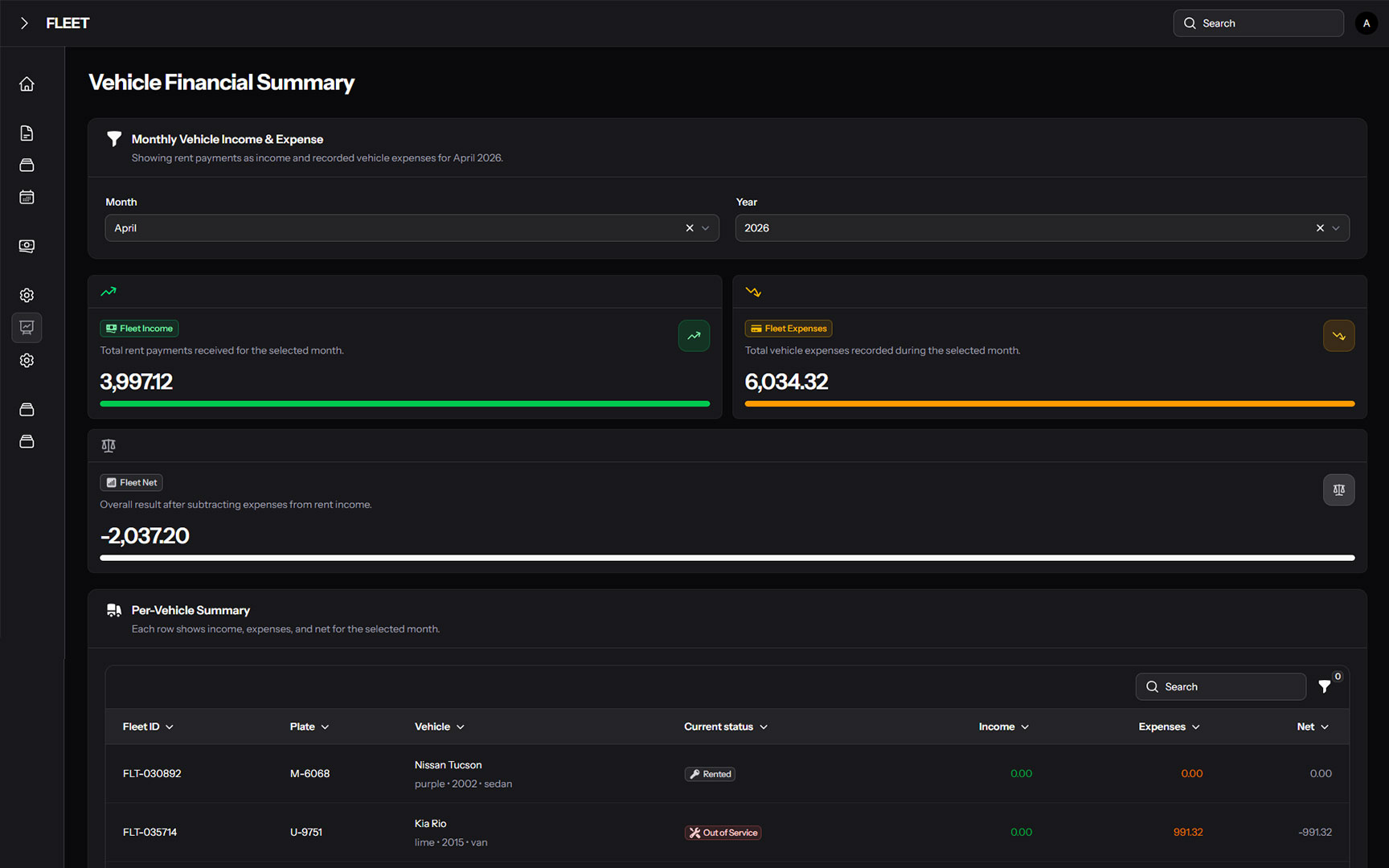Screen dimensions: 1389x868
Task: Open the user avatar labeled A
Action: 1366,23
